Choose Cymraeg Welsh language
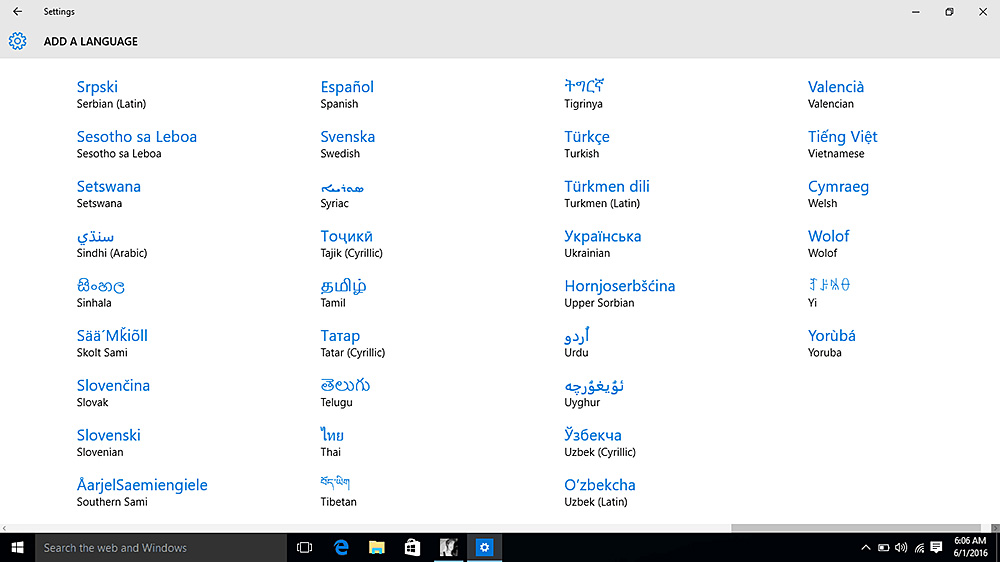The width and height of the screenshot is (1000, 562). click(838, 193)
